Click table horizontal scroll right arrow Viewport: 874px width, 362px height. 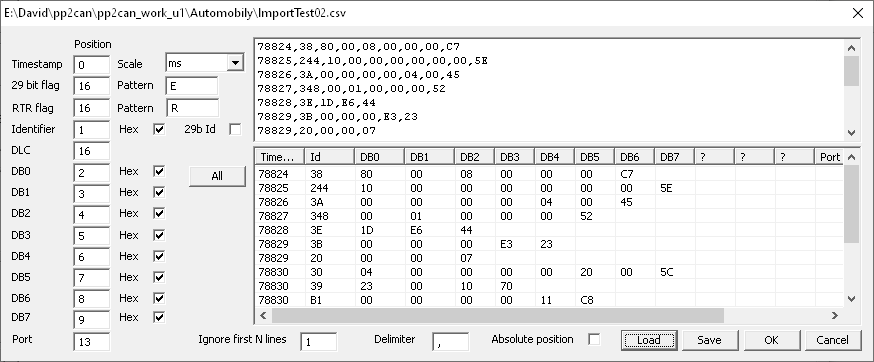[835, 316]
